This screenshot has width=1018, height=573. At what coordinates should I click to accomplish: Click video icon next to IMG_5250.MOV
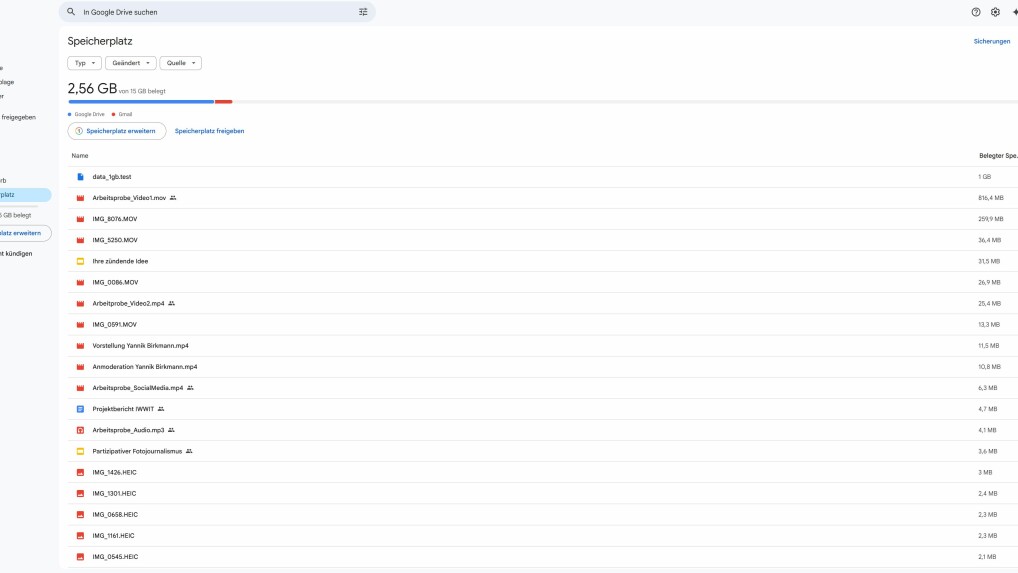click(81, 240)
